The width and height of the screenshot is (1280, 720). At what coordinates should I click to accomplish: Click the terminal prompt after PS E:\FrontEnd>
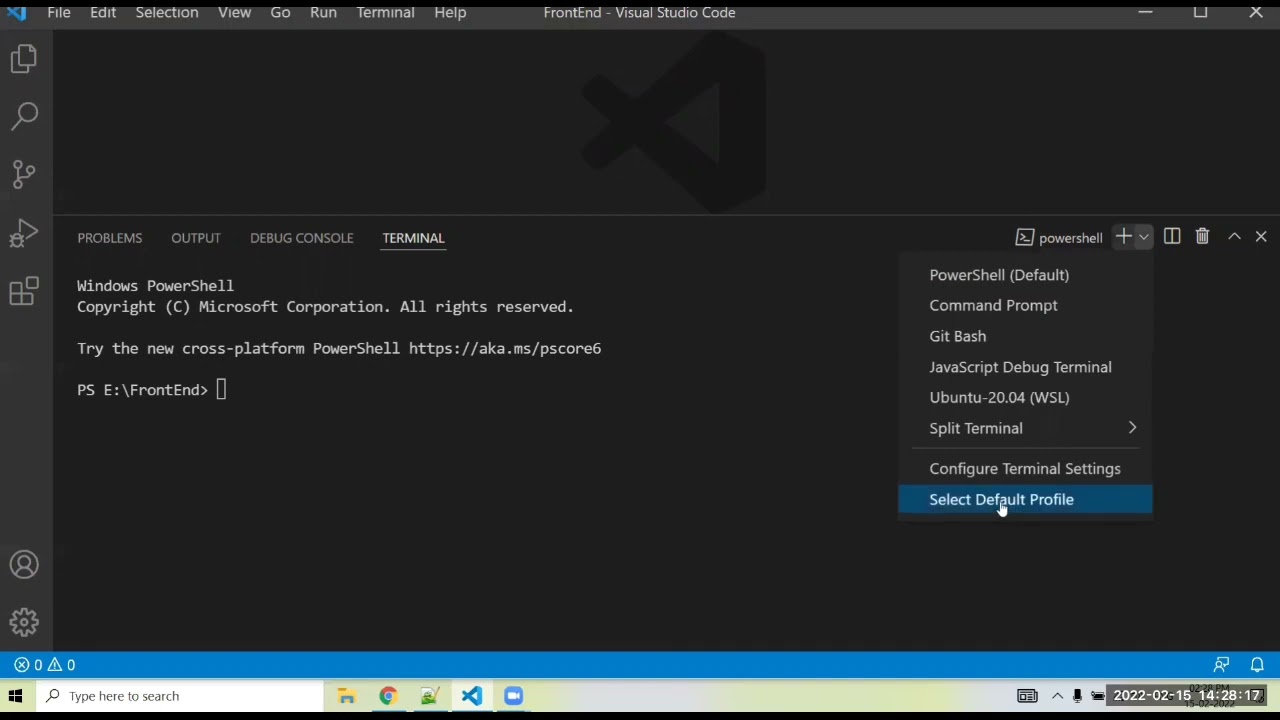pos(221,390)
